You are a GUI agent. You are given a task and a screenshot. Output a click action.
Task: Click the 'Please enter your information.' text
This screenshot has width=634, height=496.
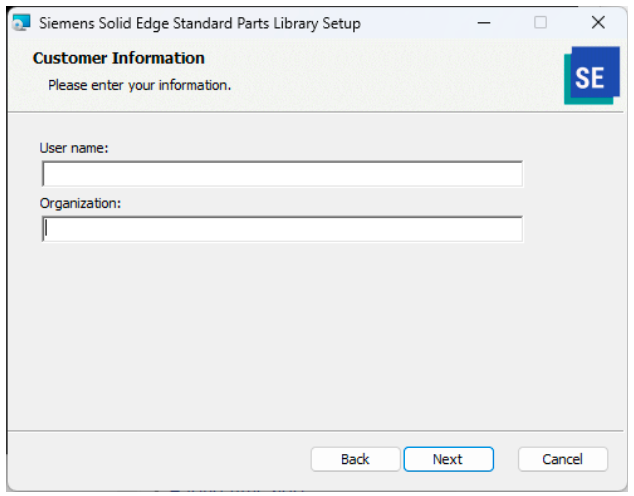click(139, 85)
